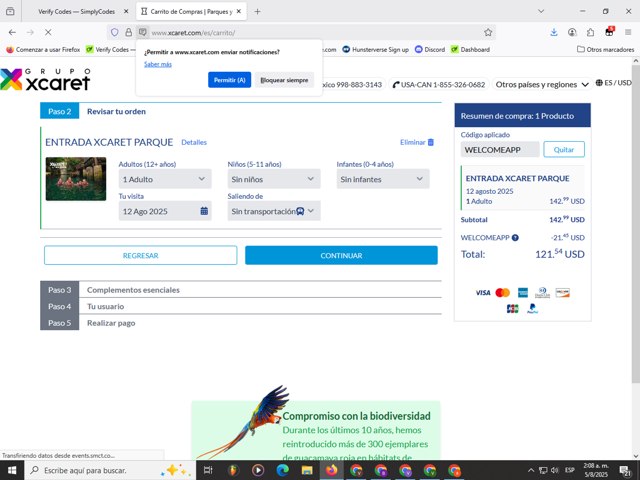
Task: Click Bloquear siempre in the notification prompt
Action: (x=284, y=80)
